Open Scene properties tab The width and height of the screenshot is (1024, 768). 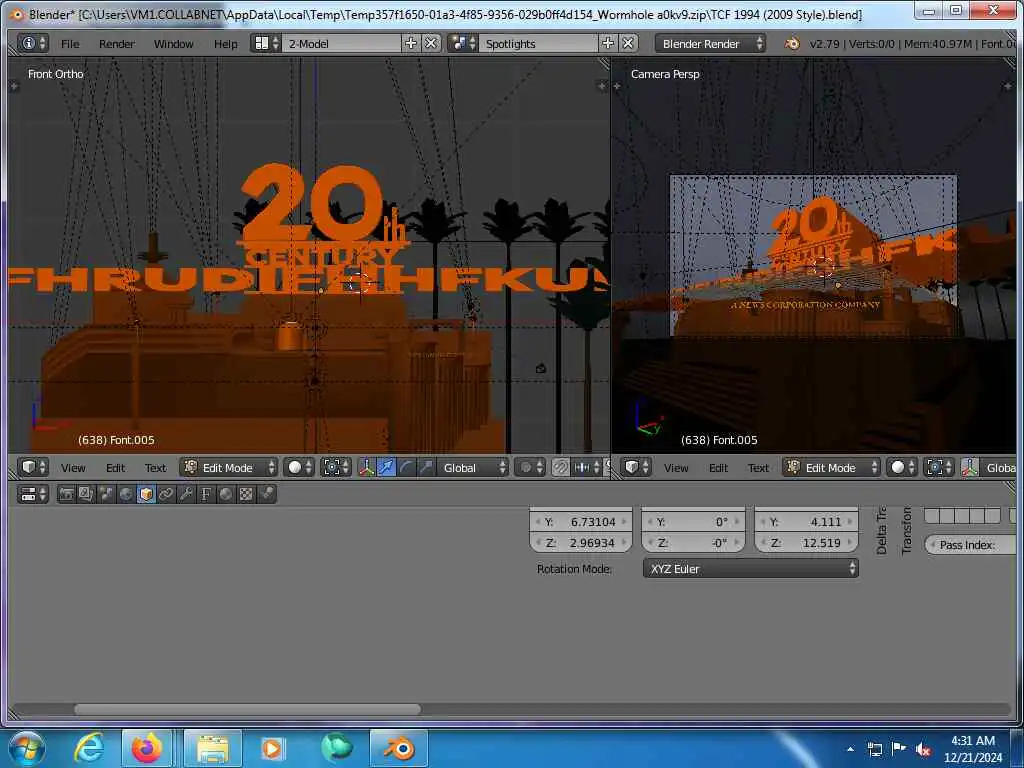pyautogui.click(x=106, y=494)
